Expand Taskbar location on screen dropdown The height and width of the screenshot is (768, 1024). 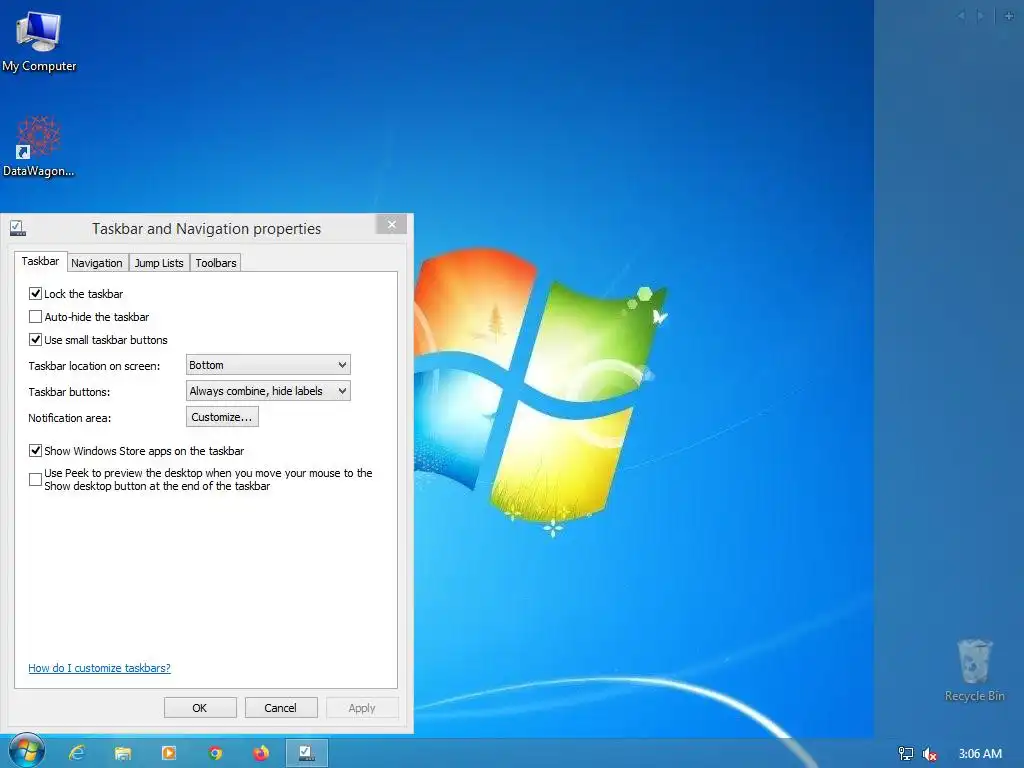tap(268, 365)
